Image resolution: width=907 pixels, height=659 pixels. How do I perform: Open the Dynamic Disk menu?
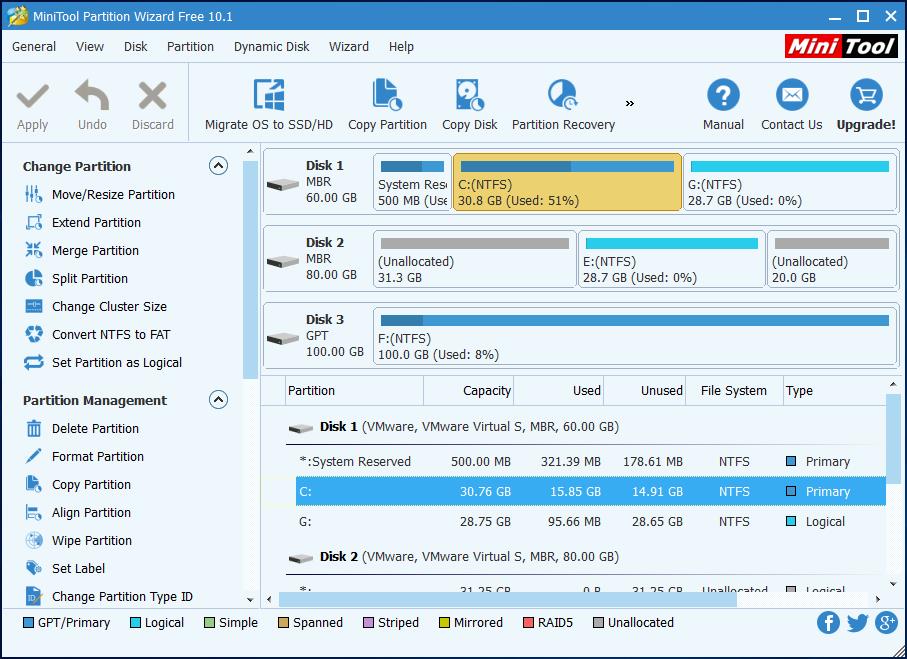click(271, 46)
